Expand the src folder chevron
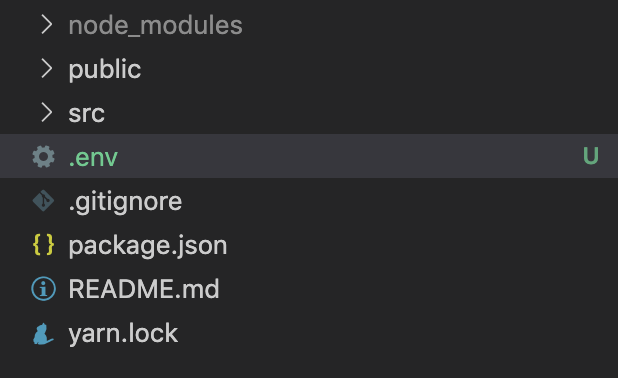 [47, 113]
